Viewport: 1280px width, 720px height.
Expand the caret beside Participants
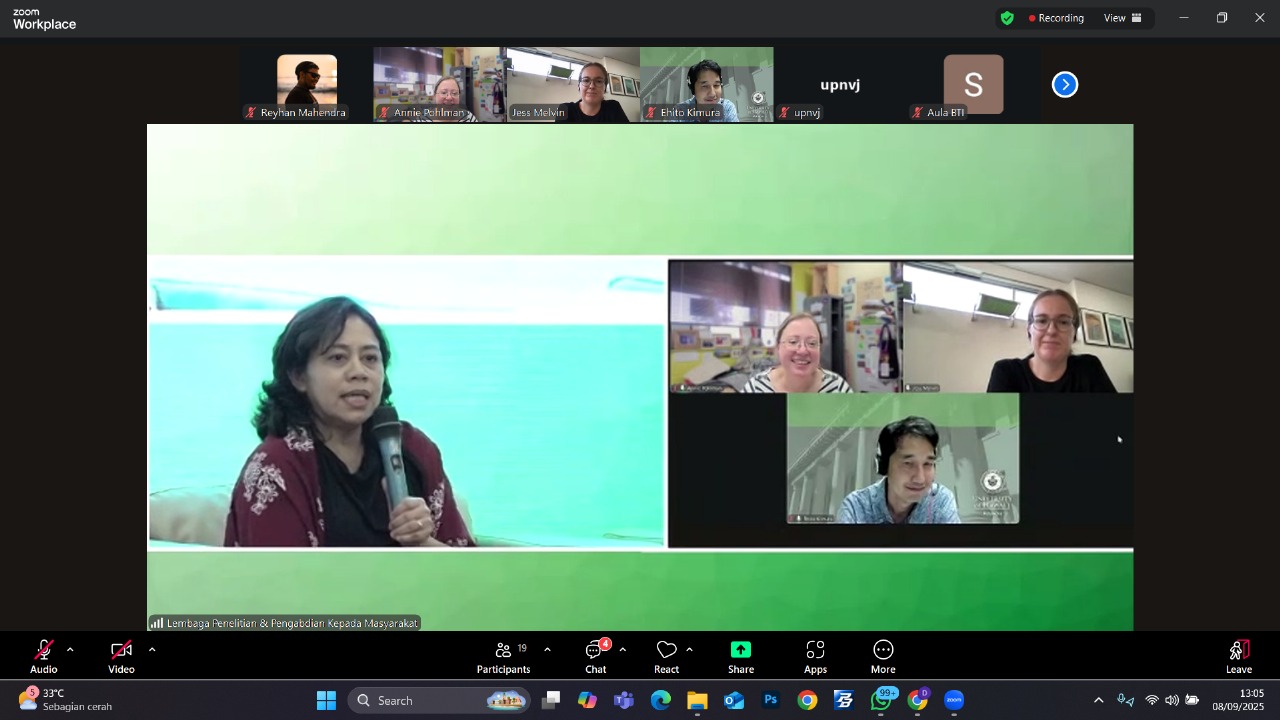click(547, 650)
